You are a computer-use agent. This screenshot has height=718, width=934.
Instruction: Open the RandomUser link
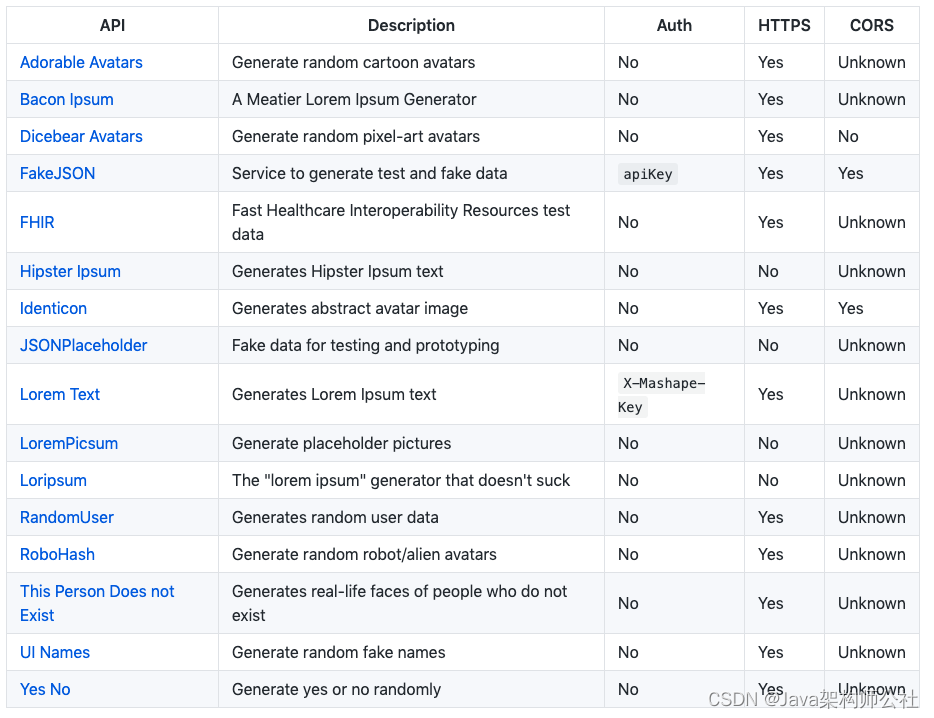67,517
